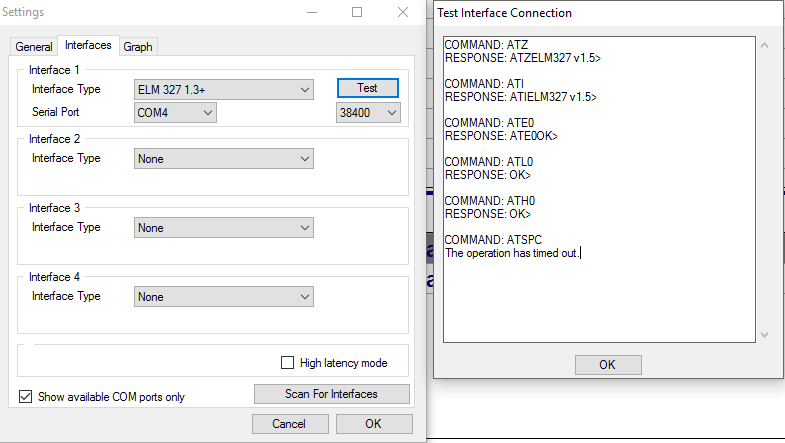Viewport: 785px width, 443px height.
Task: Uncheck Show available COM ports only
Action: point(26,397)
